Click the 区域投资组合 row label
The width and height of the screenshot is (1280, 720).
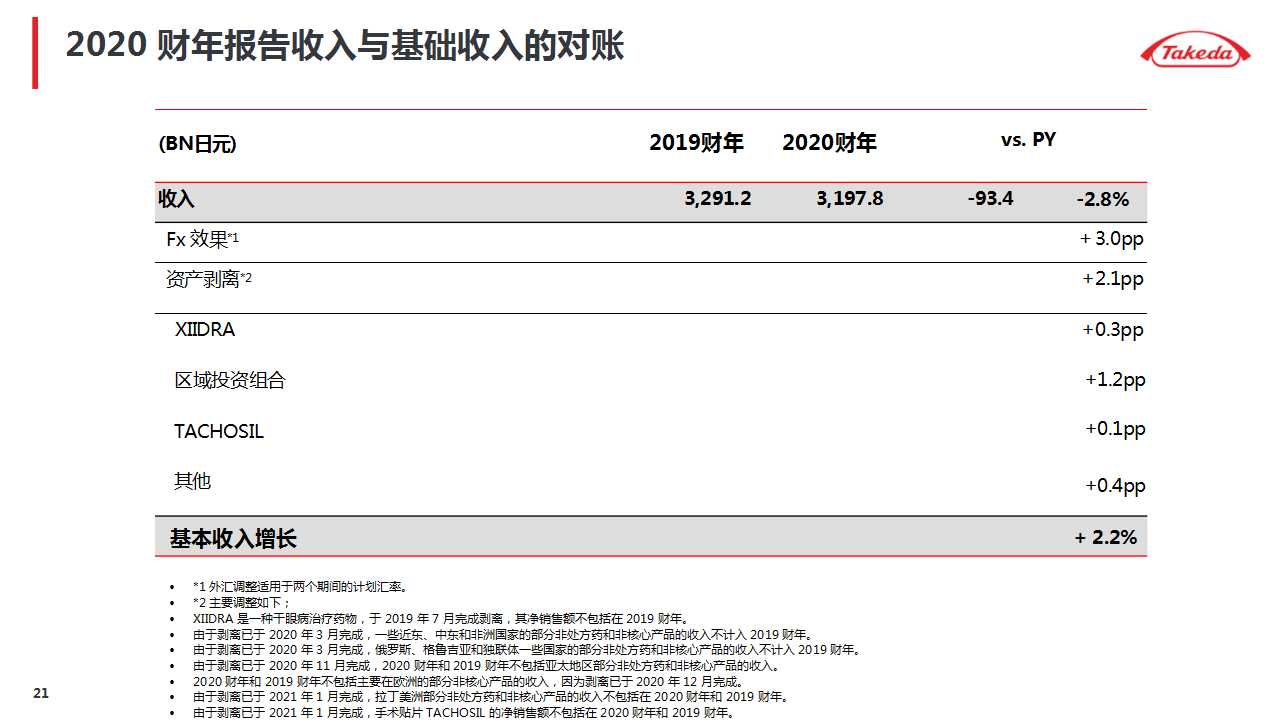point(230,380)
